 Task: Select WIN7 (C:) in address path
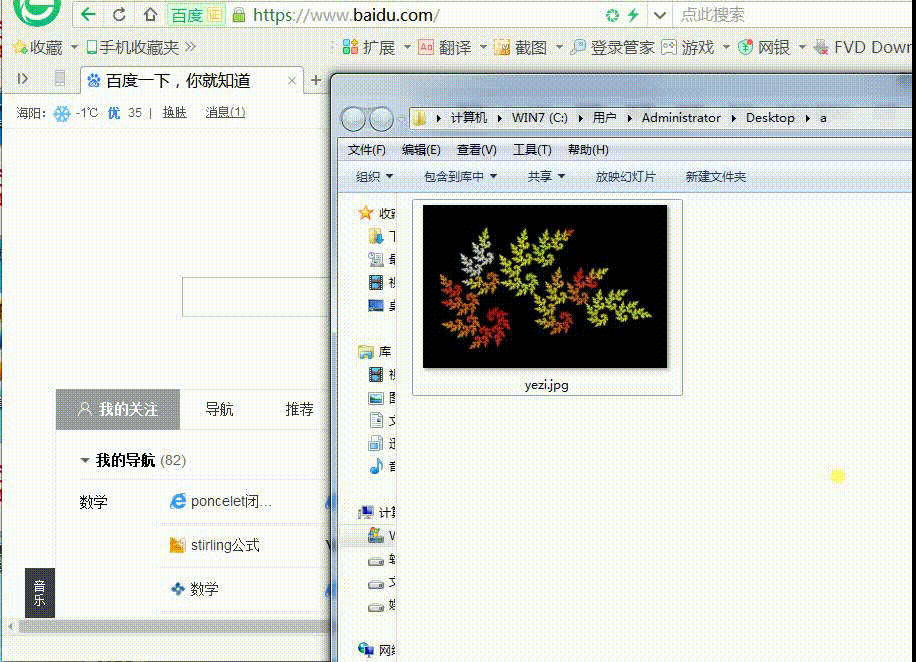(539, 118)
